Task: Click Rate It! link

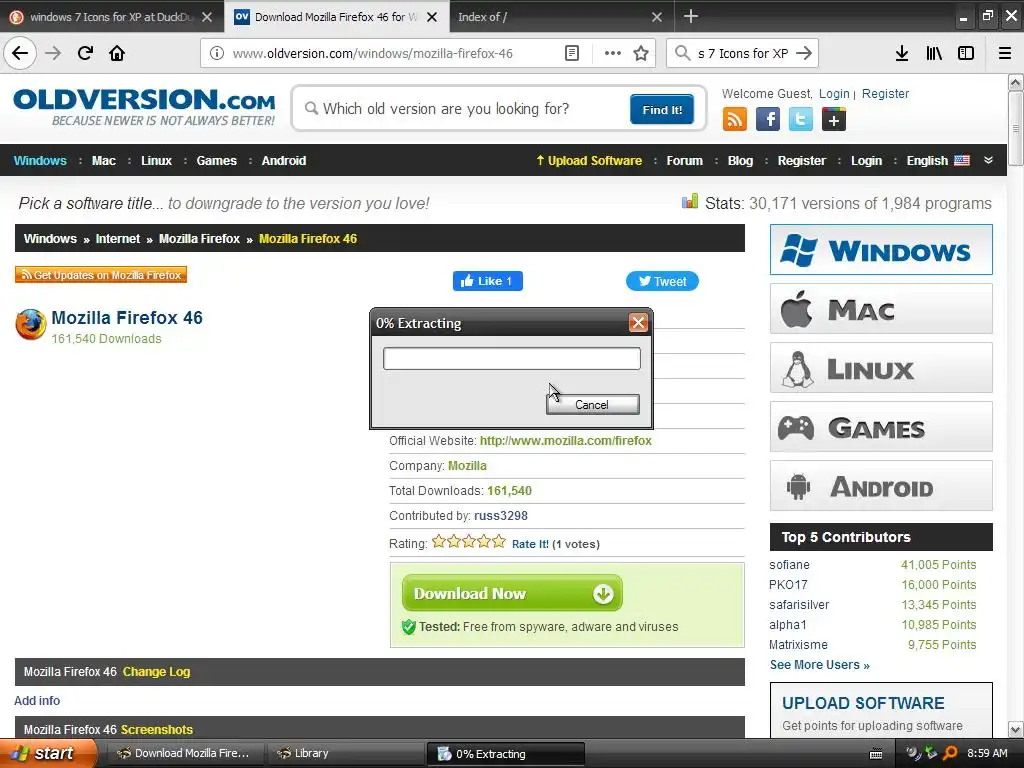Action: tap(530, 543)
